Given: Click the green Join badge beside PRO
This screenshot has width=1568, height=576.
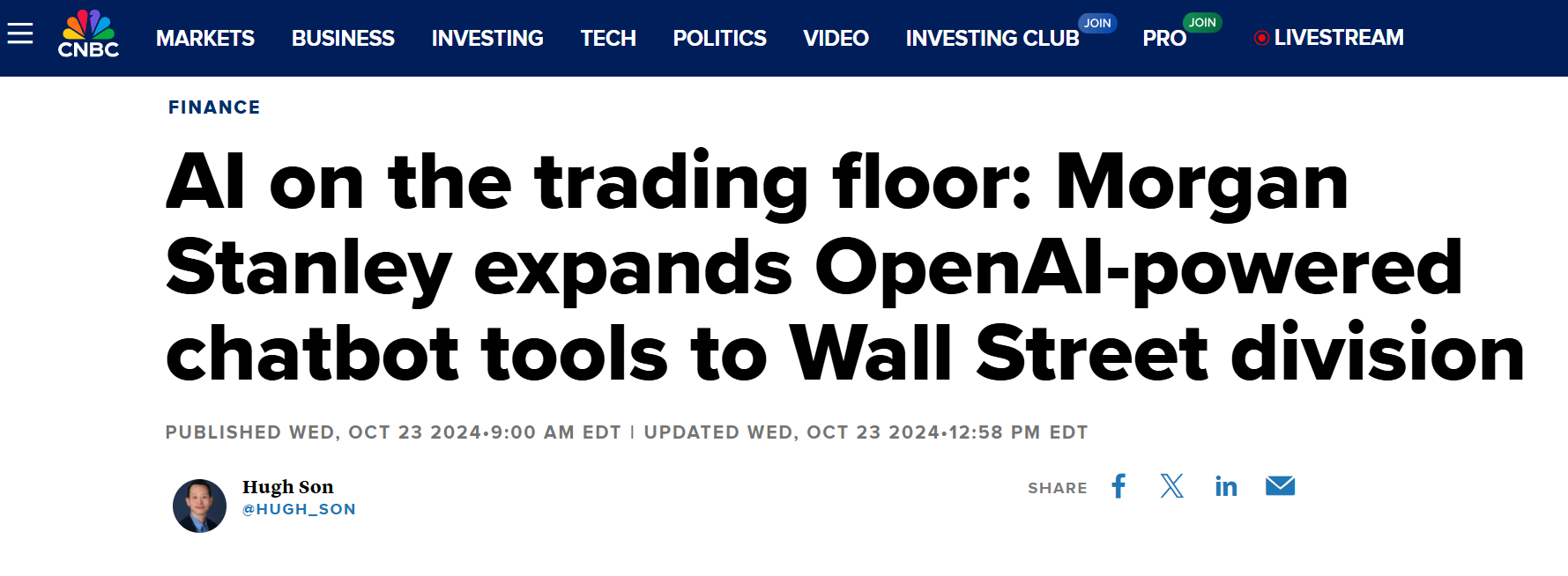Looking at the screenshot, I should tap(1202, 22).
